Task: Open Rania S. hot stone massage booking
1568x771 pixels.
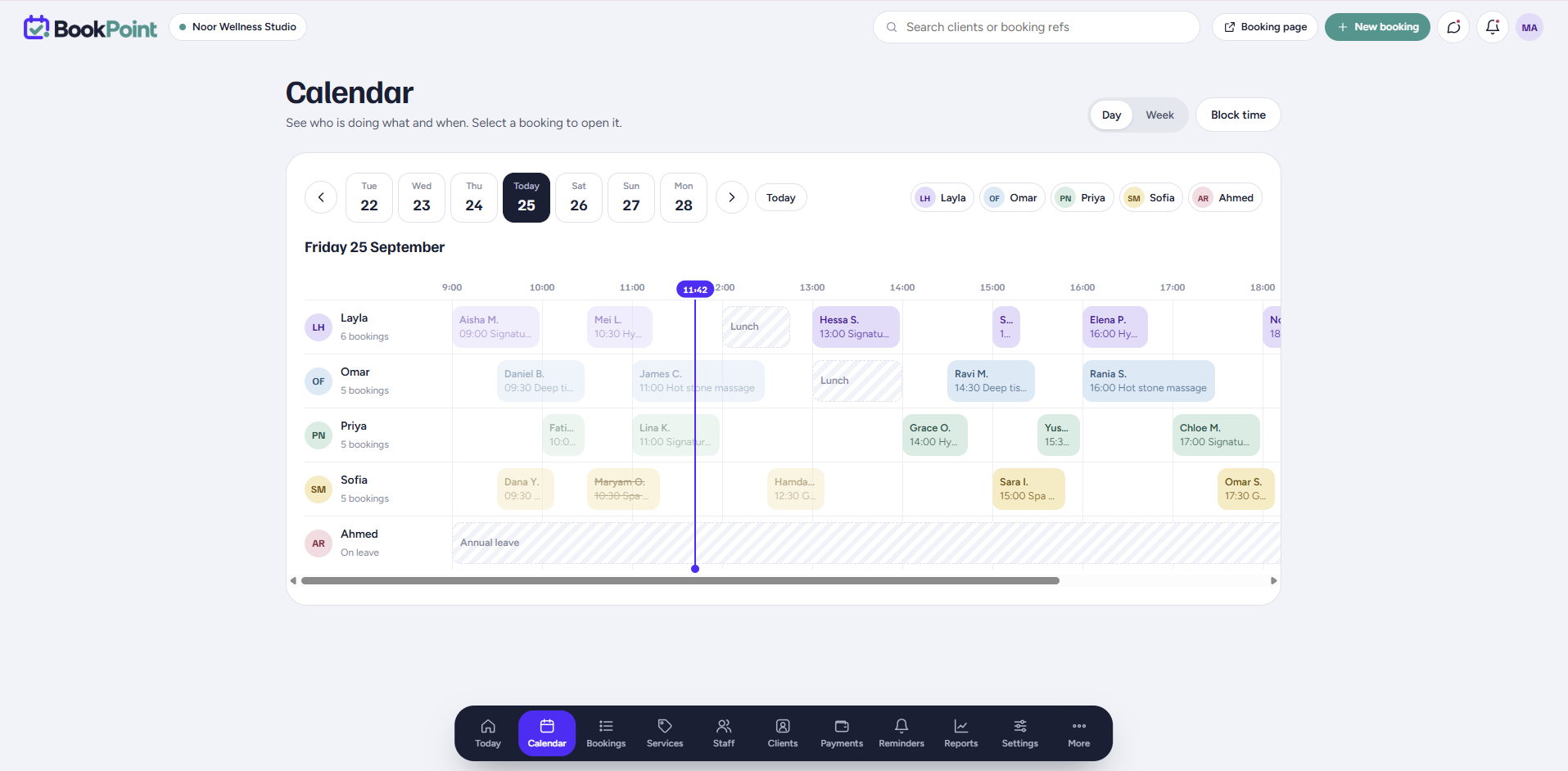Action: coord(1149,381)
